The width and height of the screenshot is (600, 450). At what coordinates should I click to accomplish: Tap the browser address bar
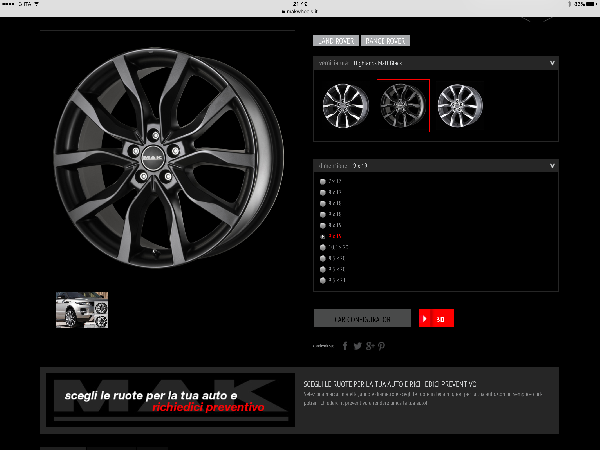pyautogui.click(x=300, y=11)
